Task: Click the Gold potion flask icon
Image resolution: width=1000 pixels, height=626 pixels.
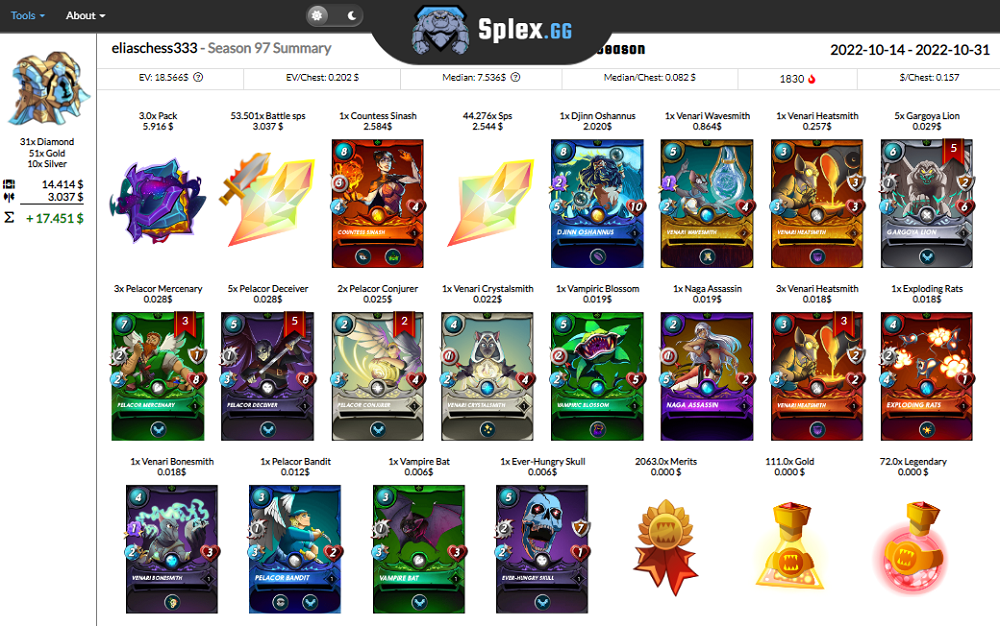Action: (x=790, y=546)
